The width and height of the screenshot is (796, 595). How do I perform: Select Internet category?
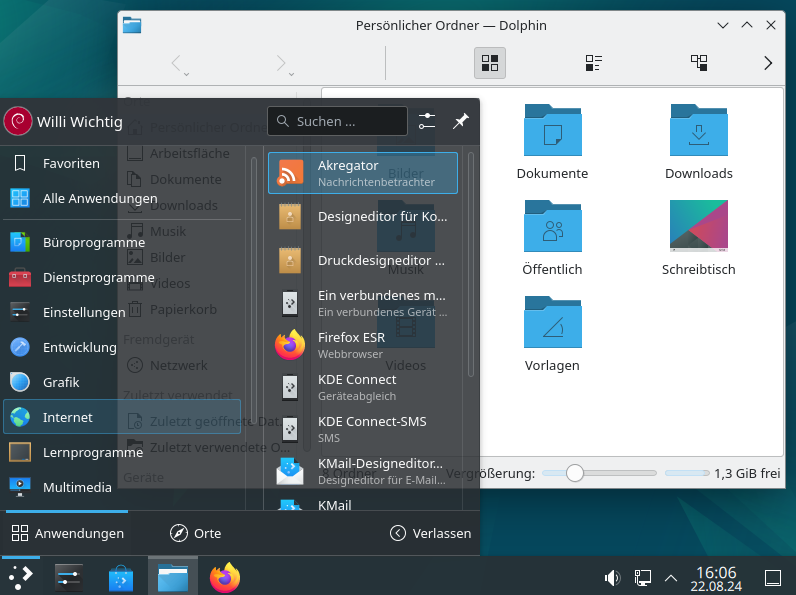122,417
